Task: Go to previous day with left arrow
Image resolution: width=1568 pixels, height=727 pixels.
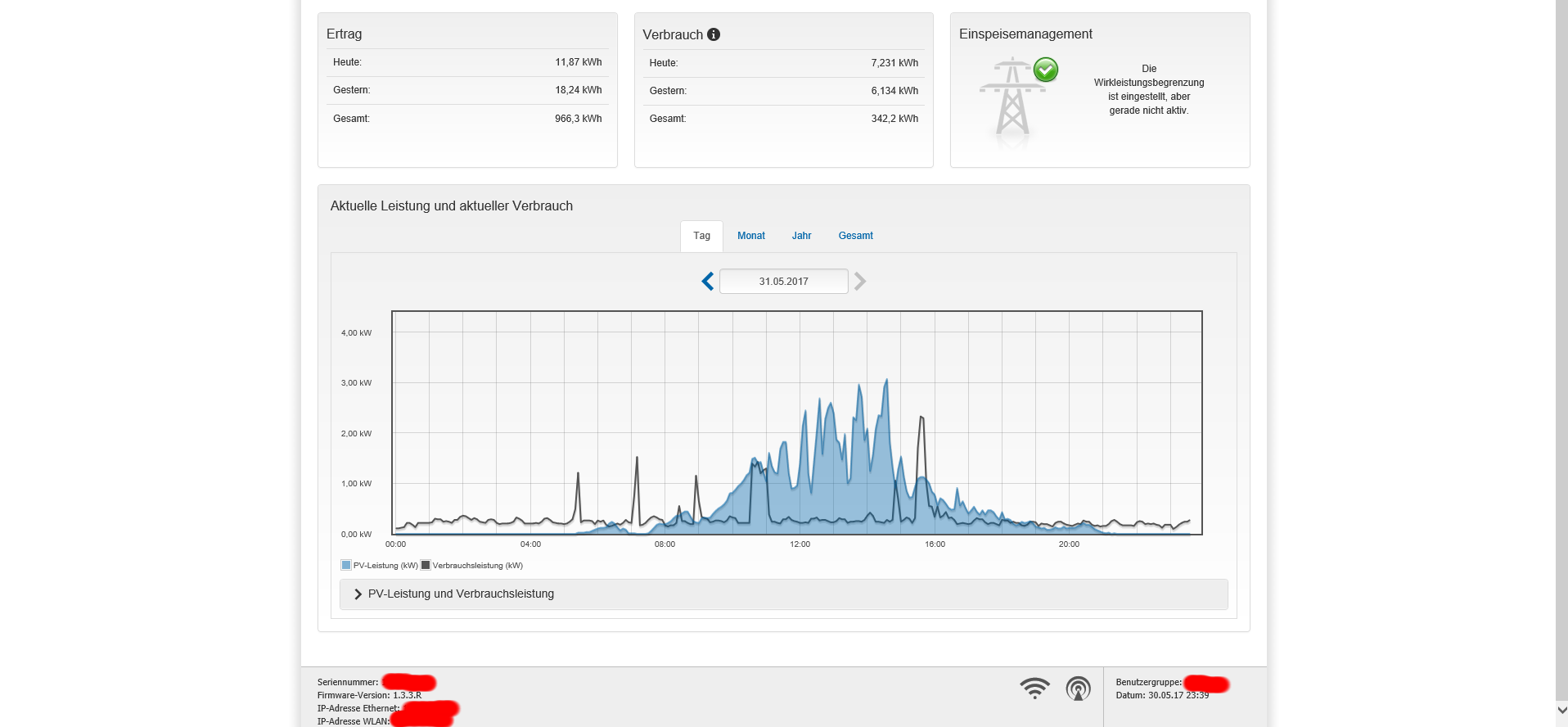Action: [708, 282]
